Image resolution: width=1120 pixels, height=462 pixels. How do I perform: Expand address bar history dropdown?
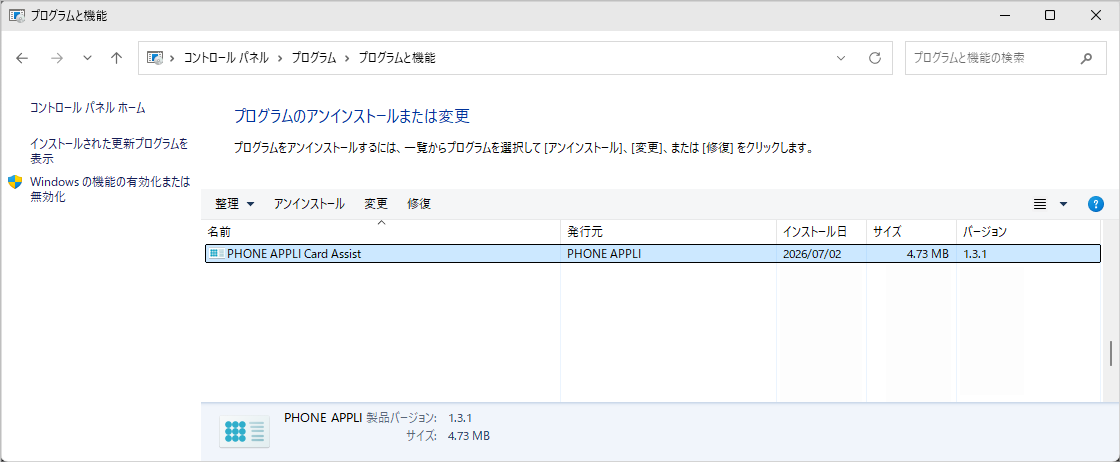[841, 59]
